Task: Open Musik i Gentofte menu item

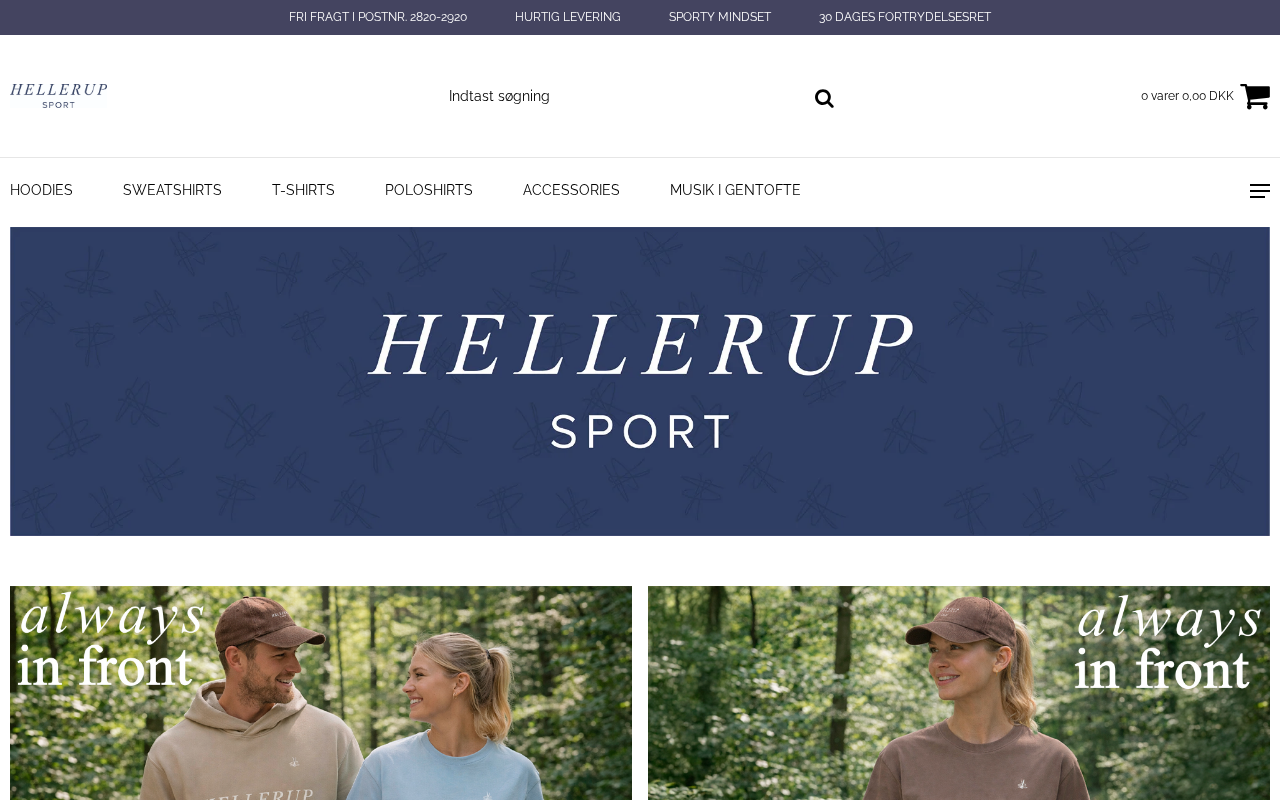Action: coord(735,190)
